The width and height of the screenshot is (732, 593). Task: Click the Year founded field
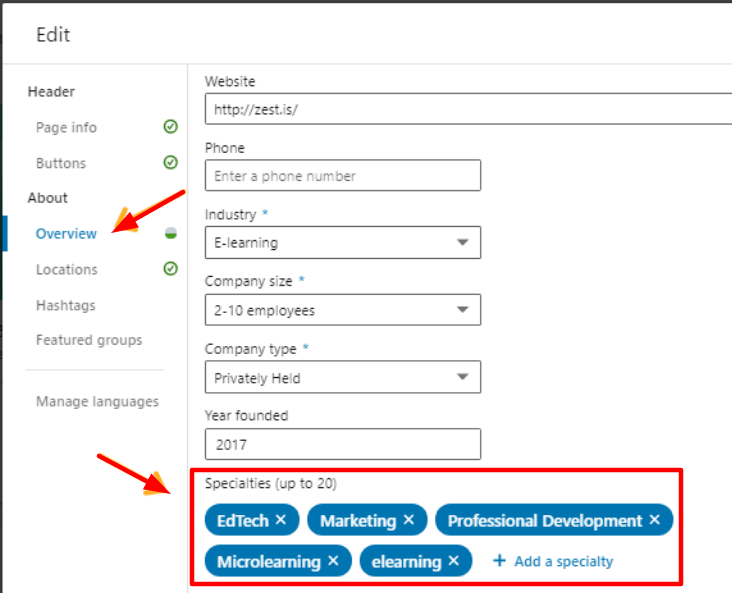[343, 444]
